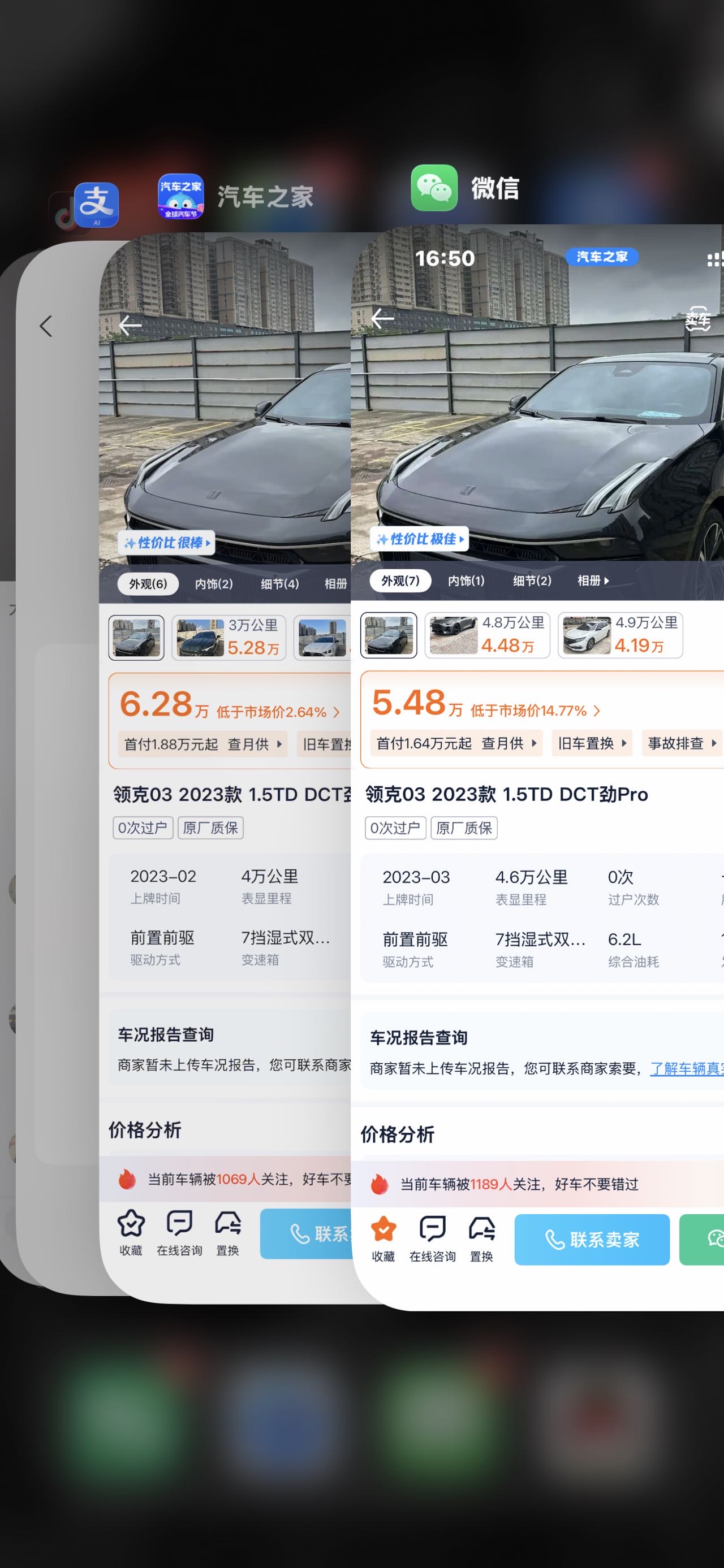This screenshot has width=724, height=1568.
Task: Tap the blue 联系卖家 button in the 微信 card
Action: [x=592, y=1239]
